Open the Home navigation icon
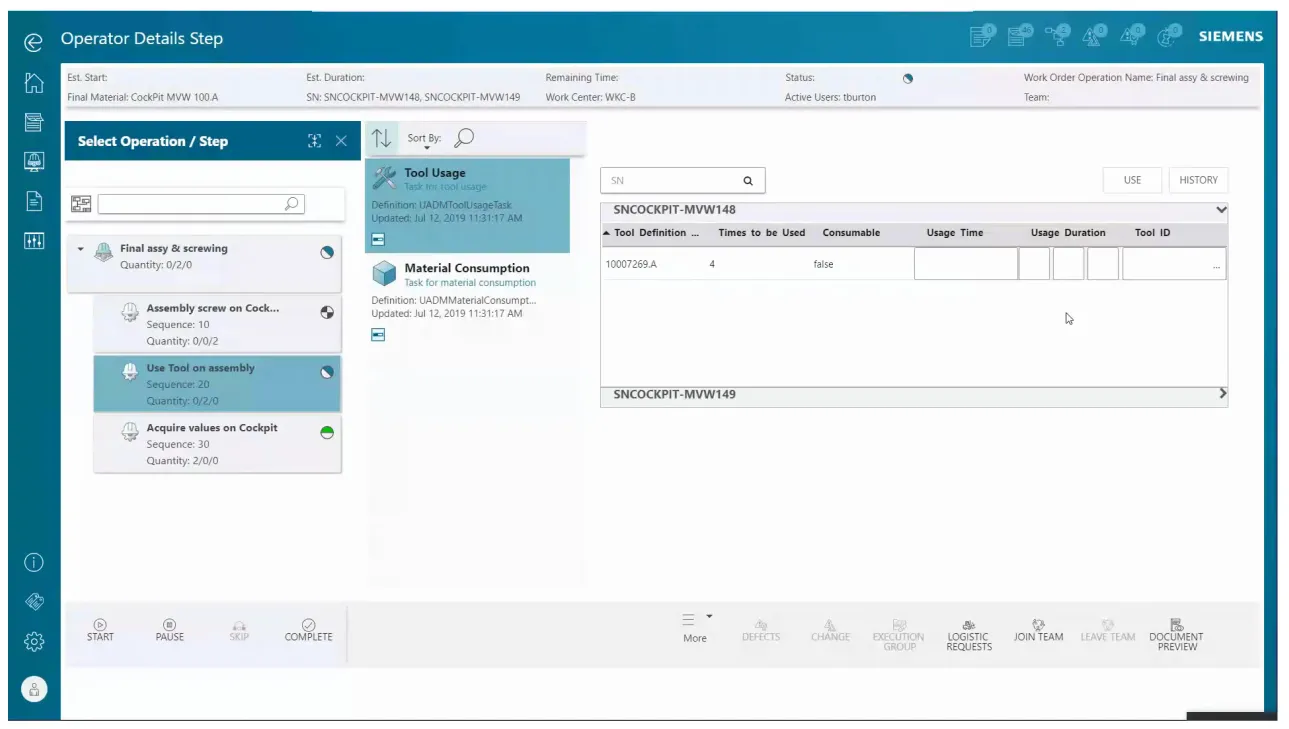 coord(33,84)
